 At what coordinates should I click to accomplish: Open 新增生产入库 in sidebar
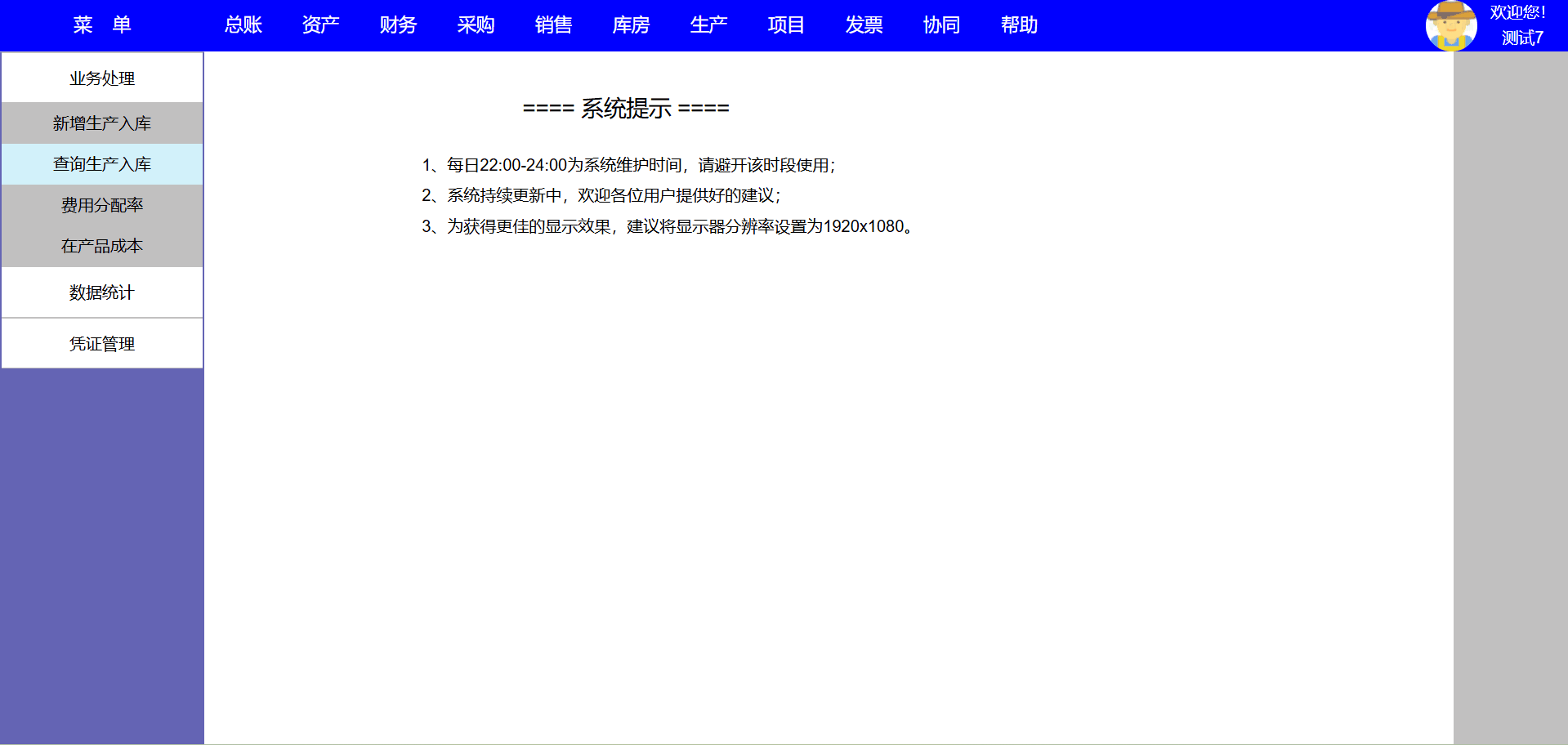(x=102, y=123)
